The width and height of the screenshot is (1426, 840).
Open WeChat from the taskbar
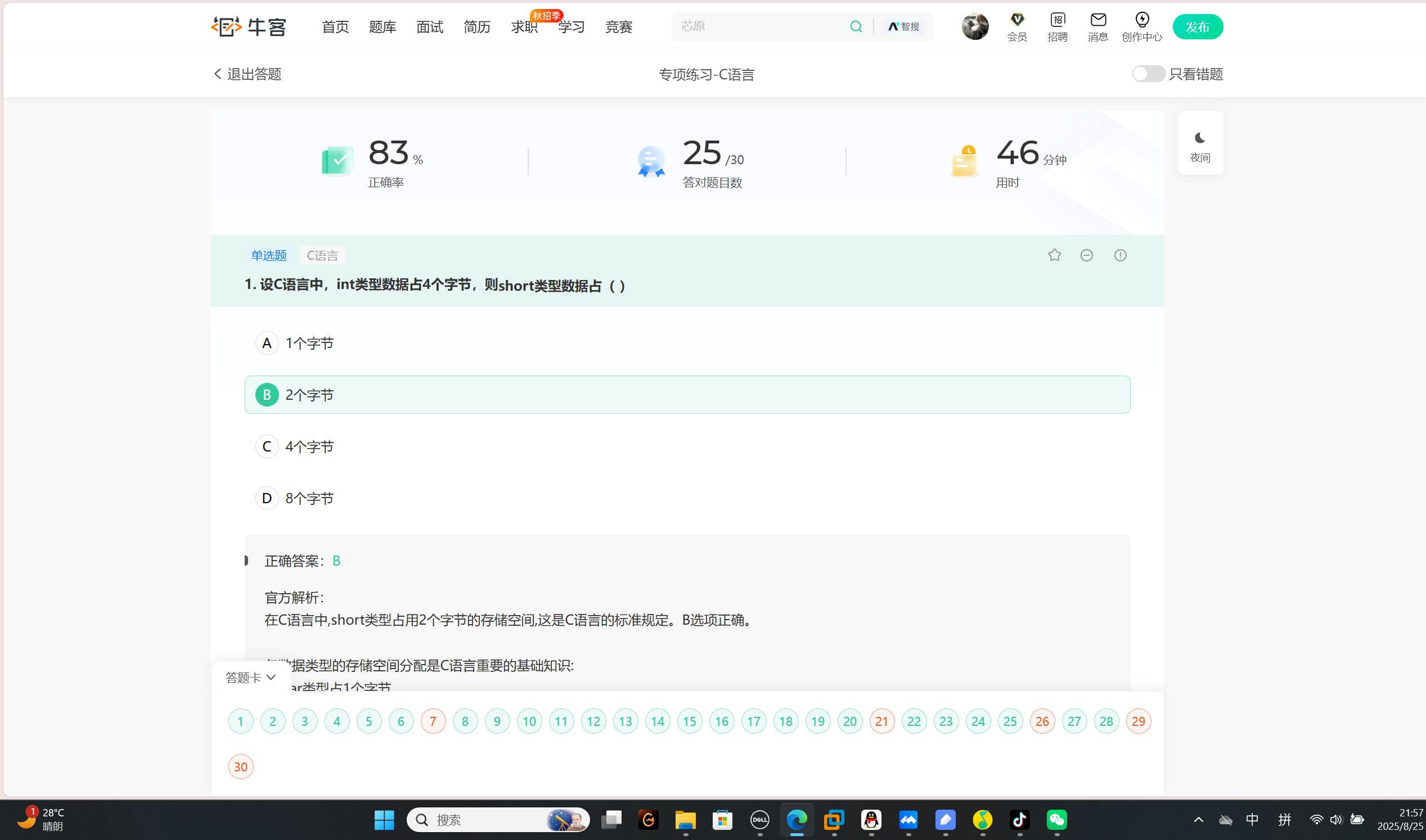(x=1057, y=819)
